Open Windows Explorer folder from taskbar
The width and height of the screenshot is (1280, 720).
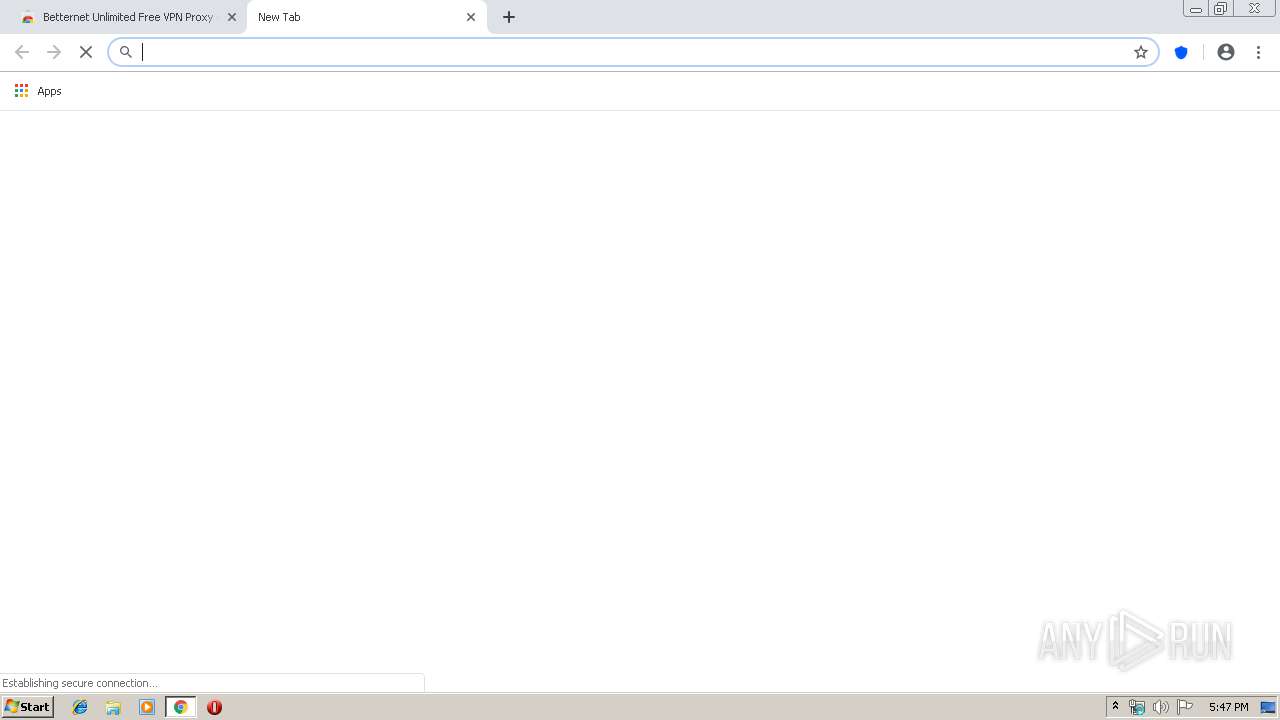pyautogui.click(x=114, y=707)
